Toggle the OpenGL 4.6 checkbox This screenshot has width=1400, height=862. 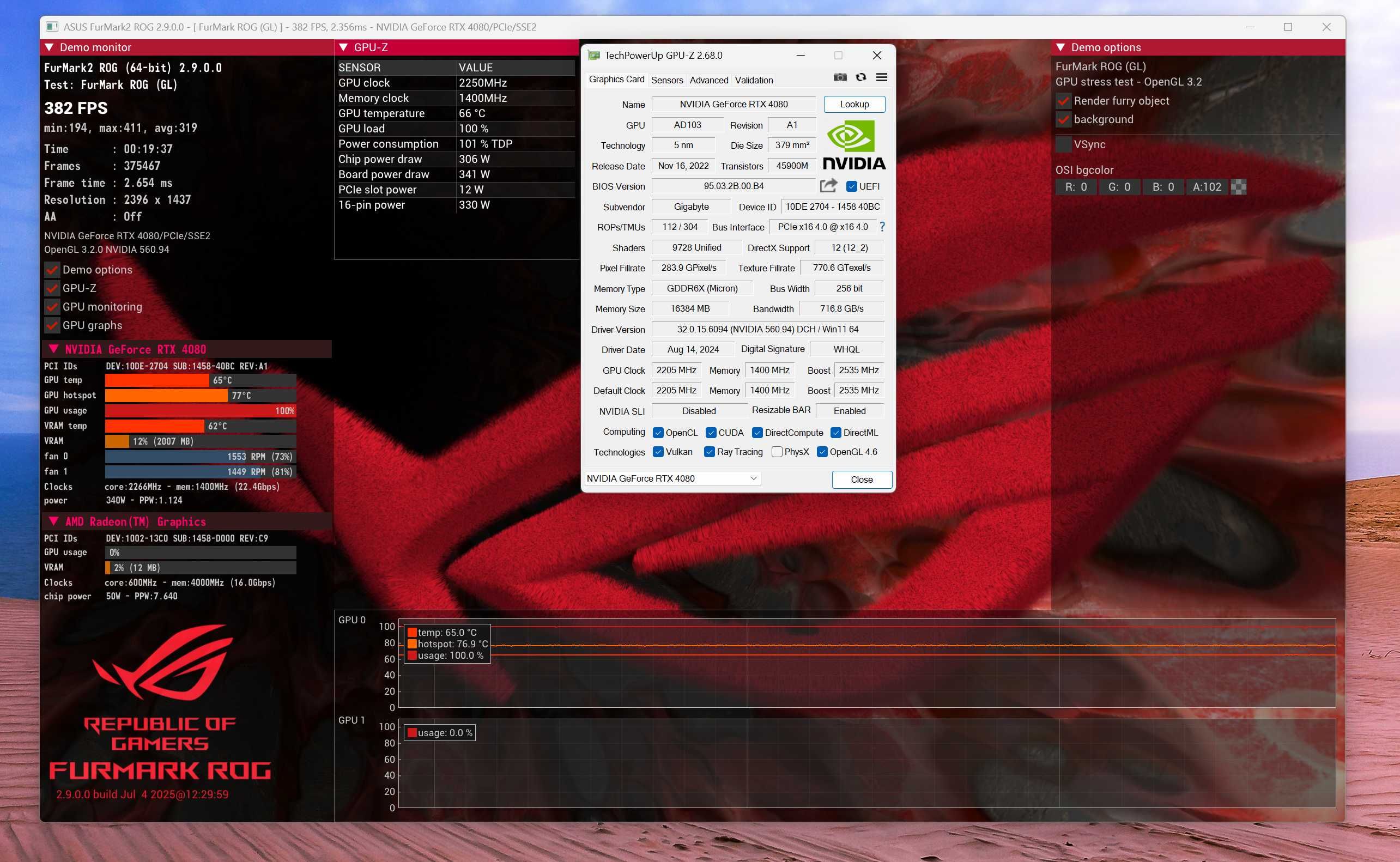click(822, 452)
